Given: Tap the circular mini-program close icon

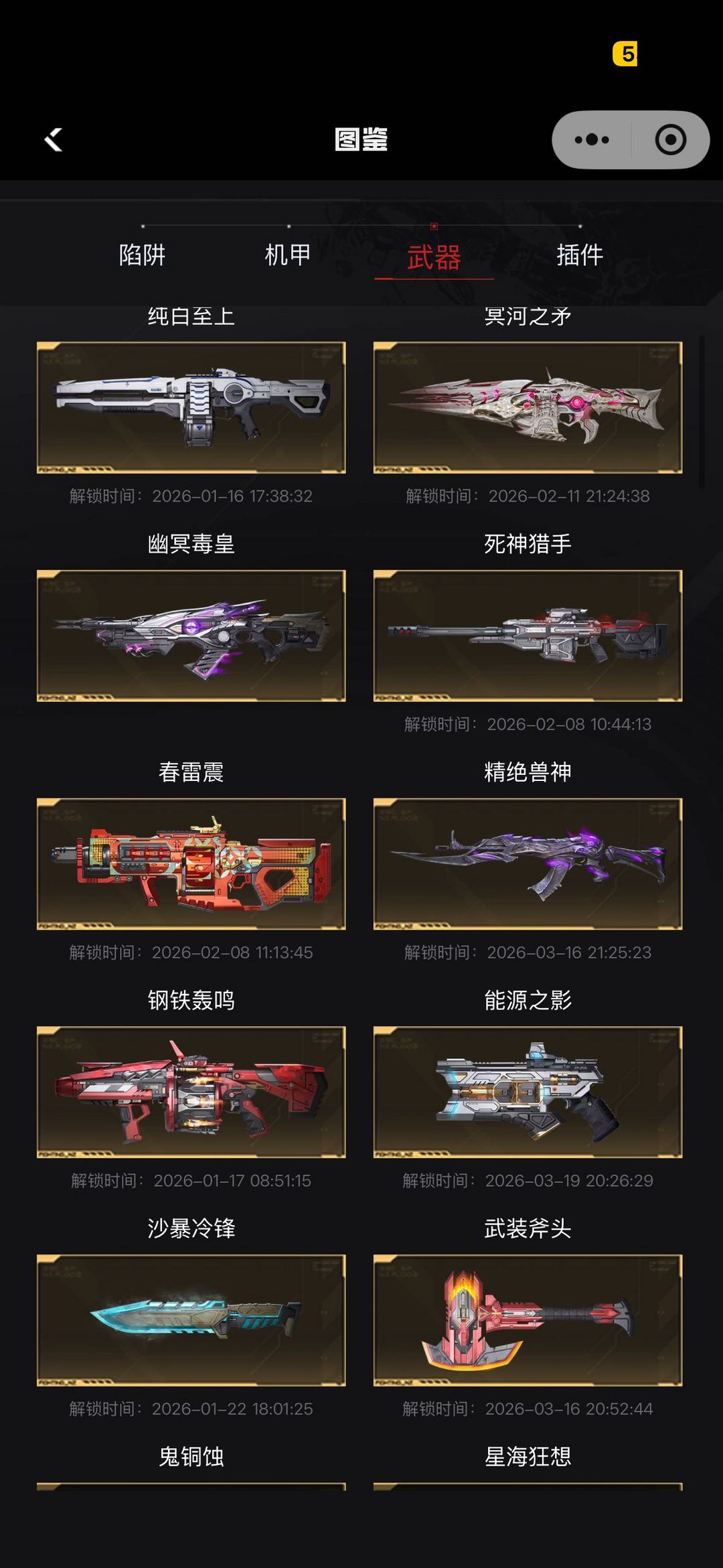Looking at the screenshot, I should coord(670,140).
